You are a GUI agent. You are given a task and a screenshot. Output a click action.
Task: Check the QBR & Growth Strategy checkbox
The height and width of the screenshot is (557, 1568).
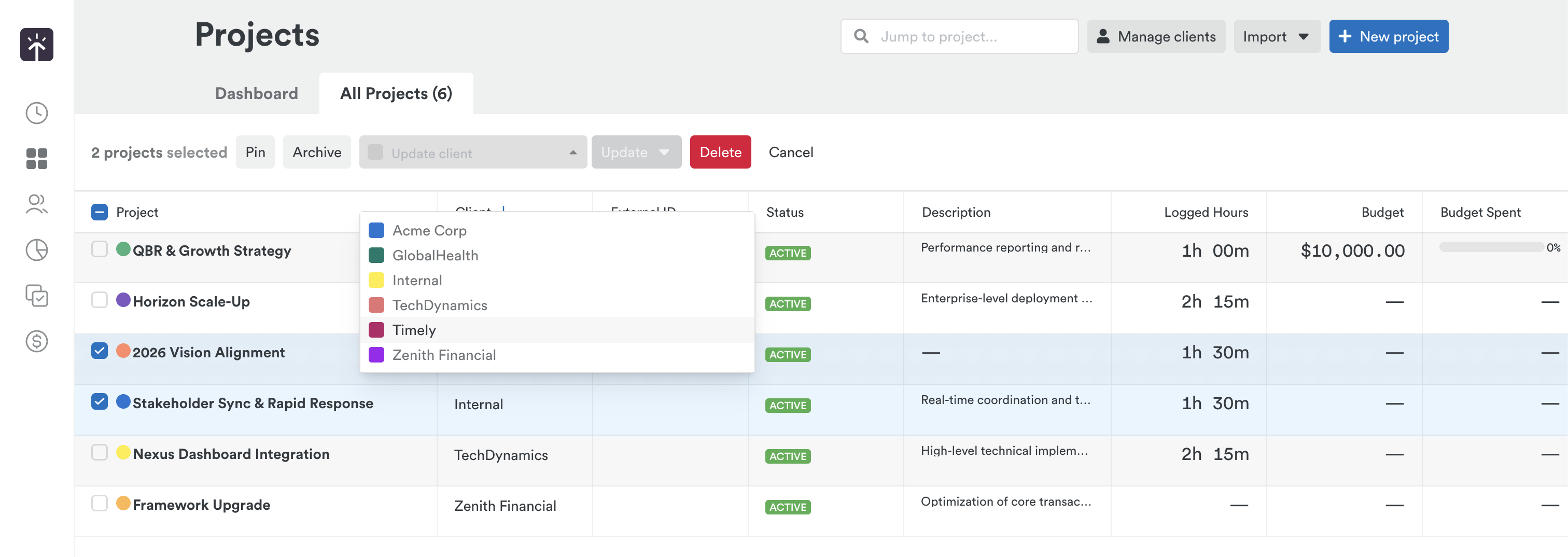click(x=99, y=249)
